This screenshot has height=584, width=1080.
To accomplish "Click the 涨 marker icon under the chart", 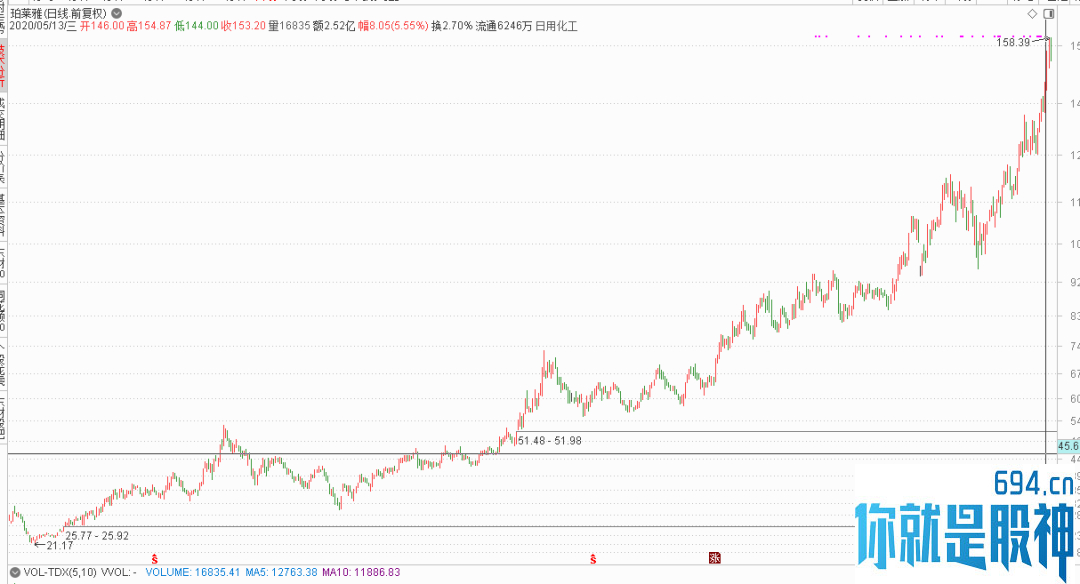I will [714, 558].
